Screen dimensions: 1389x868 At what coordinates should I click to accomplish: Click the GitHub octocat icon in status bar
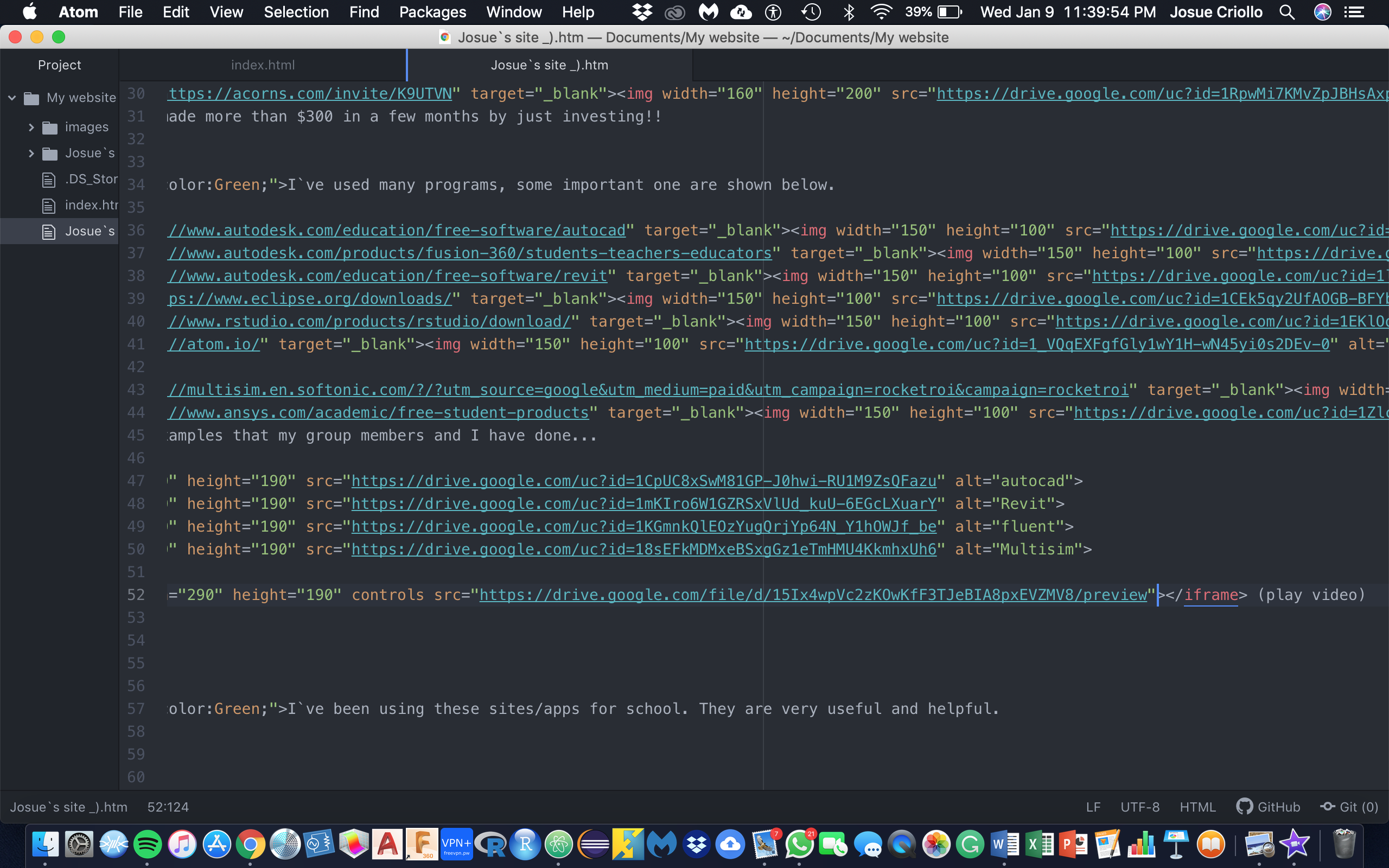tap(1244, 807)
